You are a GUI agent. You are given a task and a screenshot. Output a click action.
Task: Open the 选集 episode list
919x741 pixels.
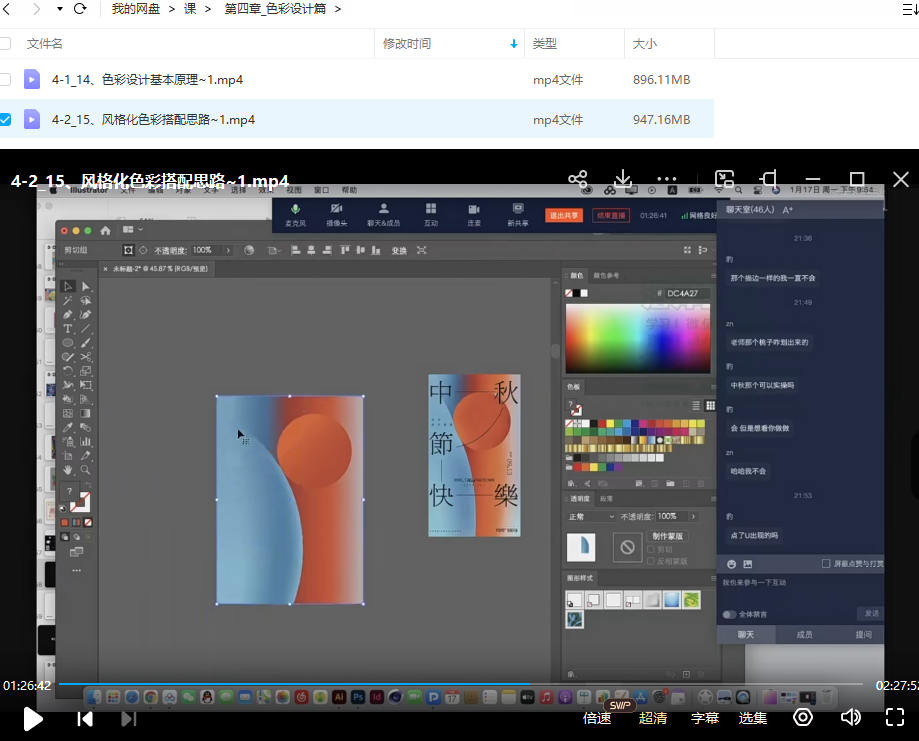tap(753, 718)
